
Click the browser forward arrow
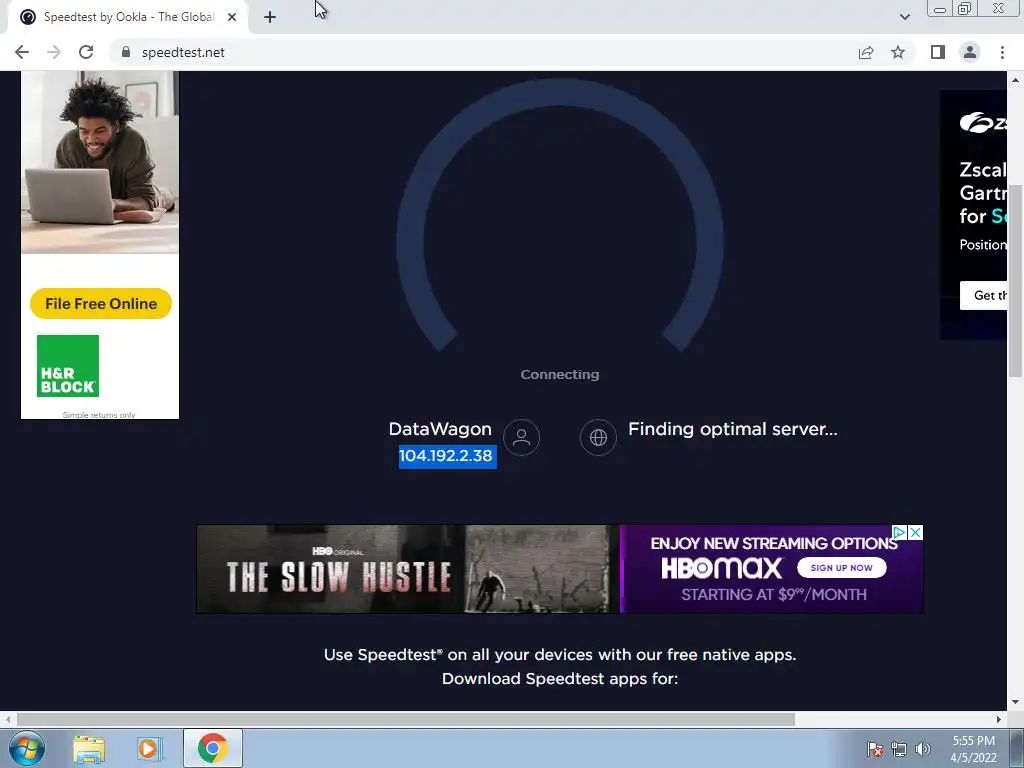tap(54, 52)
